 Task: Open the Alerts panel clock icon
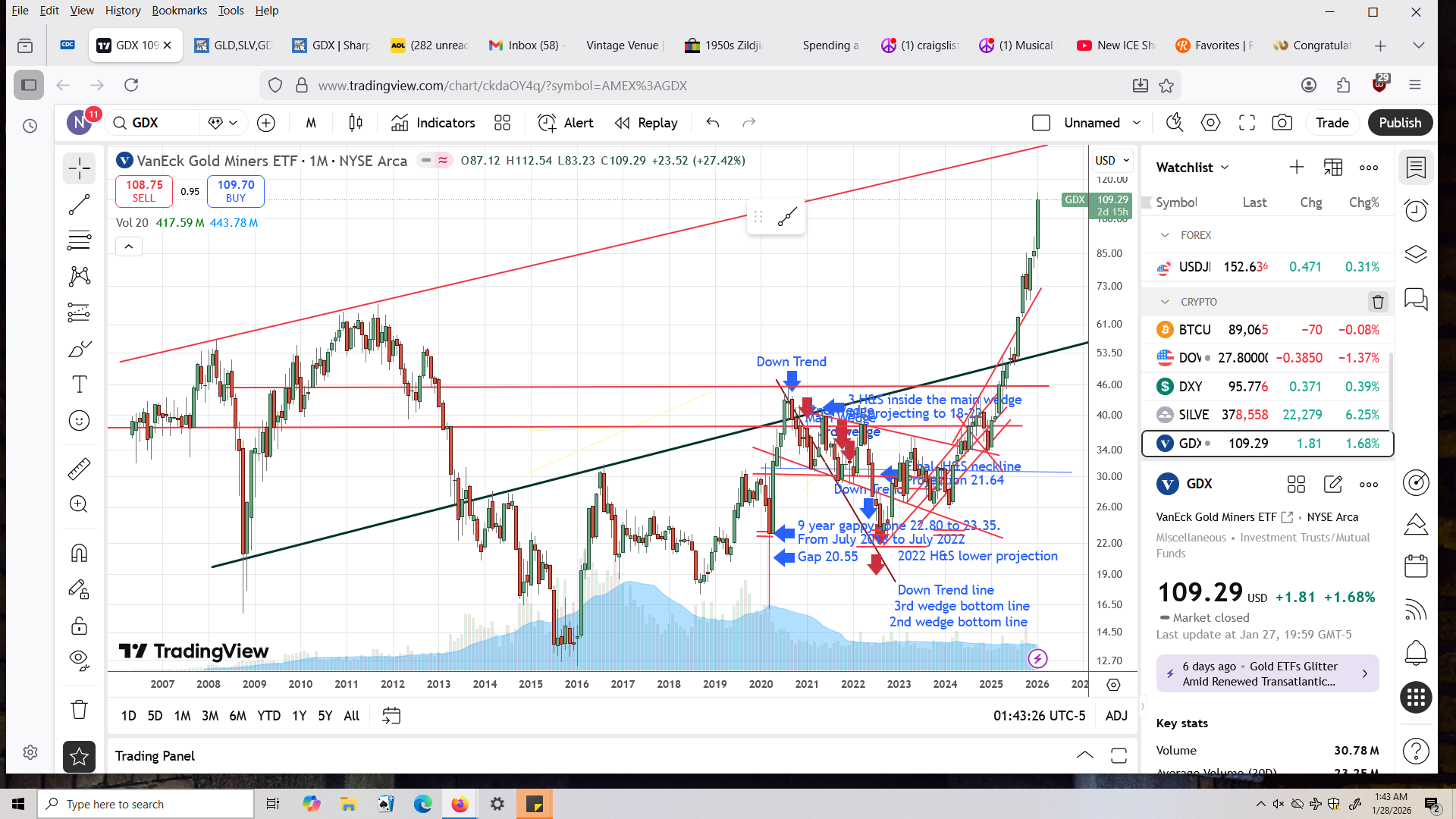1416,210
